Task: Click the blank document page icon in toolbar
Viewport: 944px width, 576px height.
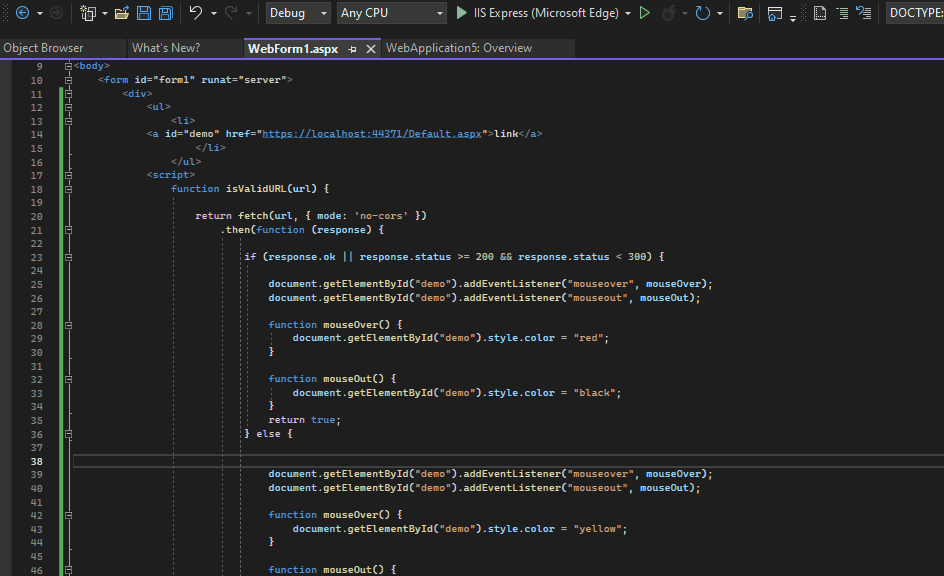Action: [x=819, y=13]
